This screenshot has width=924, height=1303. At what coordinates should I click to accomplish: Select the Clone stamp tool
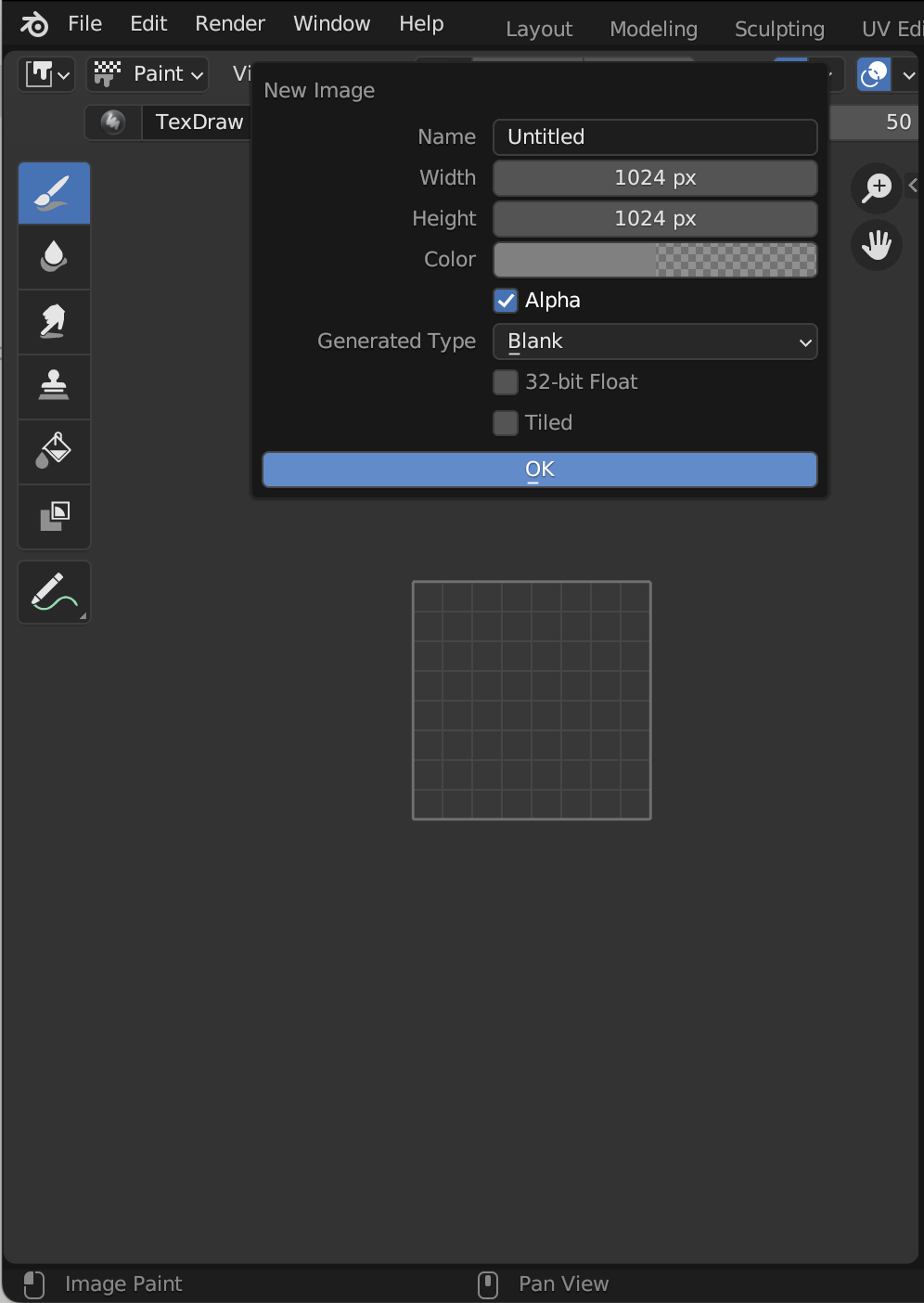pyautogui.click(x=54, y=387)
